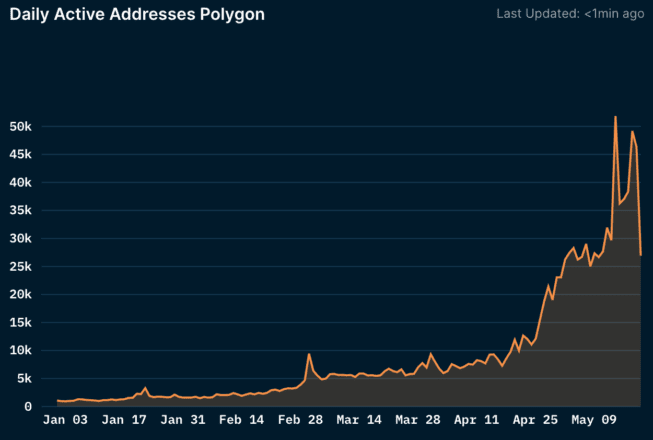This screenshot has width=653, height=440.
Task: Click the 50k y-axis label
Action: (20, 127)
